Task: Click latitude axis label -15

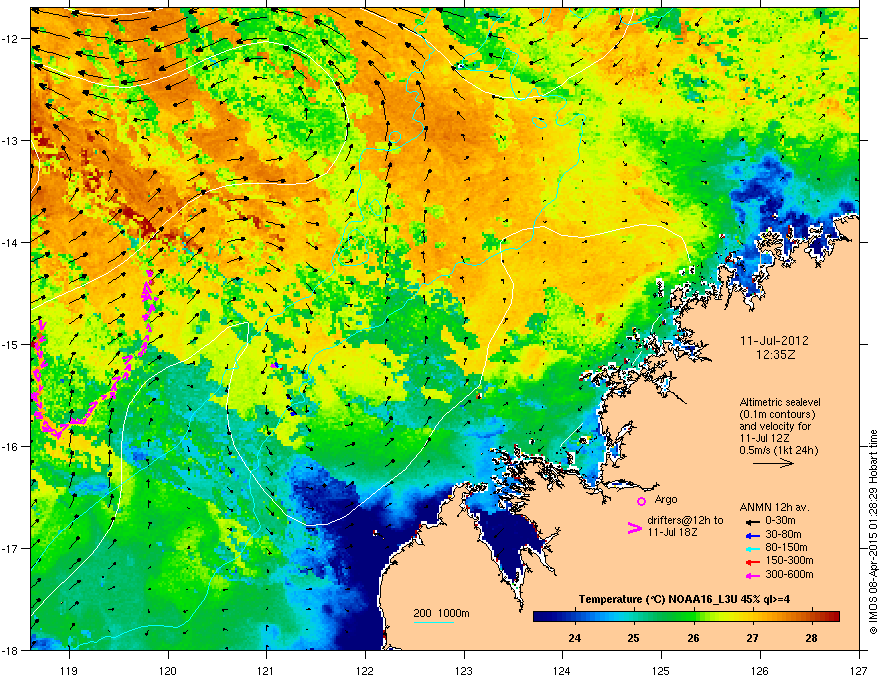Action: 11,344
